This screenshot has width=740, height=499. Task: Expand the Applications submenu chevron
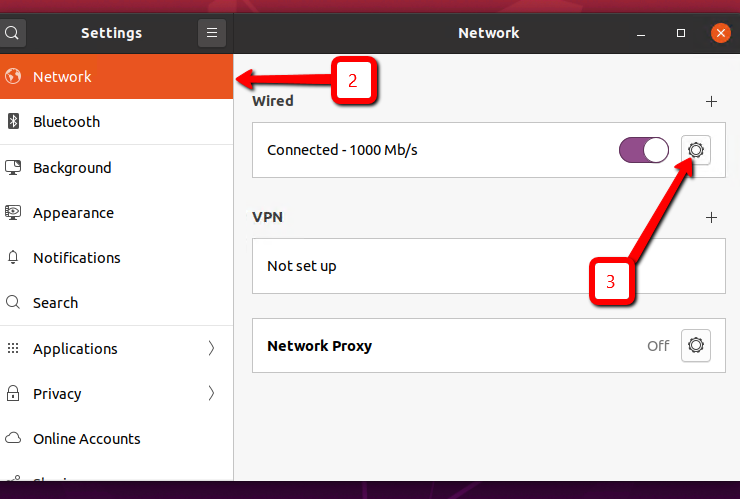(x=211, y=349)
